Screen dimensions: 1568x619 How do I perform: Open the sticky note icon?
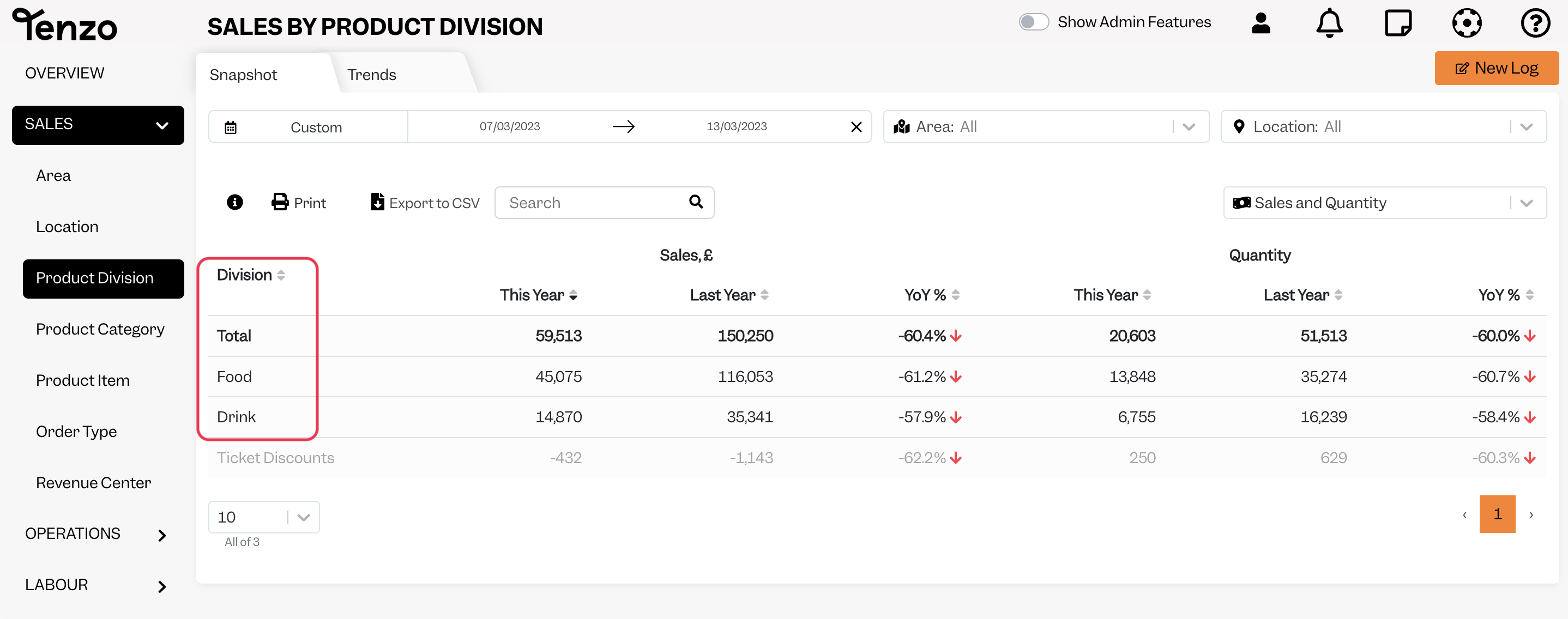tap(1397, 23)
